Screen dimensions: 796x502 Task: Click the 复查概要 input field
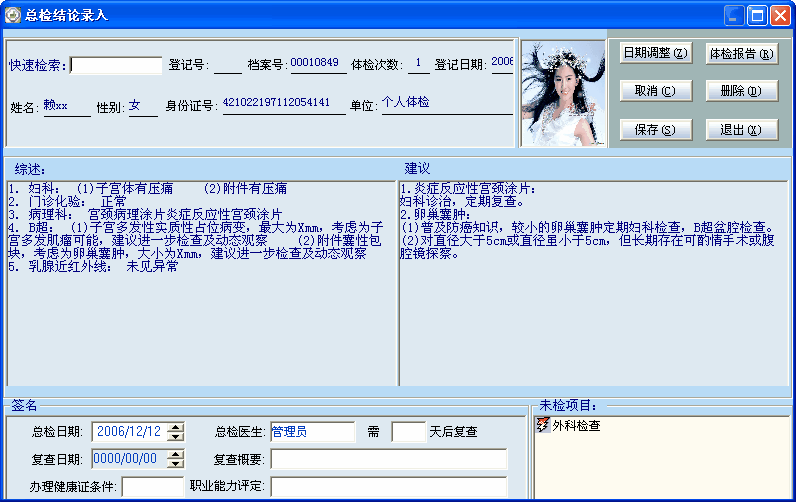click(x=389, y=459)
